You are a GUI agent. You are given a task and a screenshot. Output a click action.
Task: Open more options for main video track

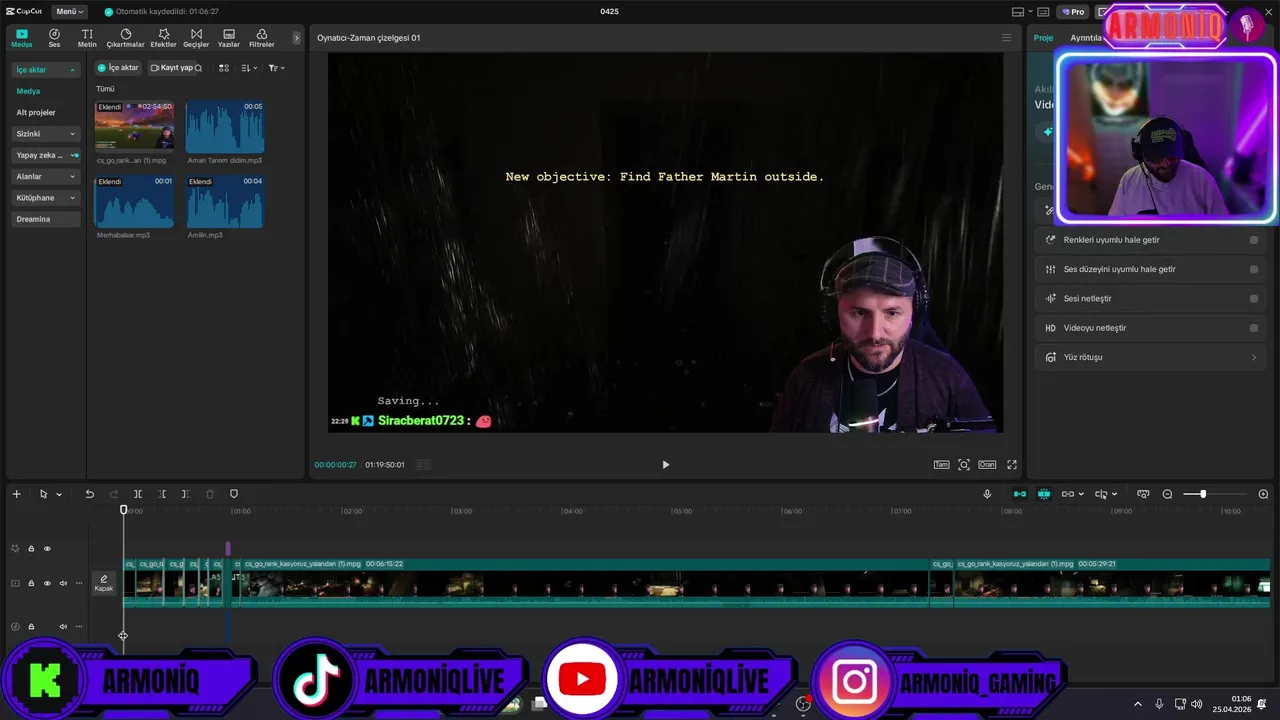click(79, 583)
